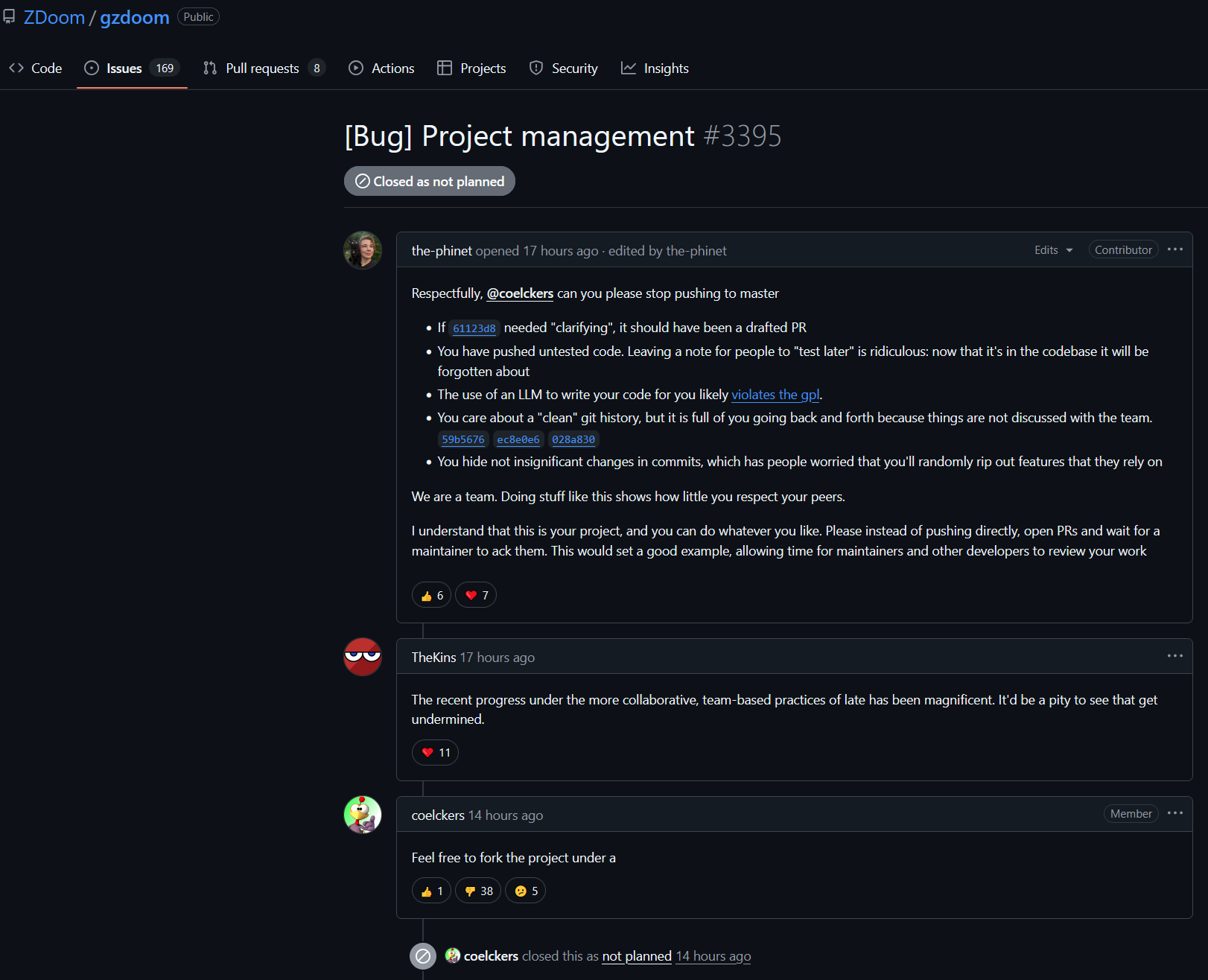Click '14 hours ago' timestamp in closed event
The height and width of the screenshot is (980, 1208).
tap(713, 956)
